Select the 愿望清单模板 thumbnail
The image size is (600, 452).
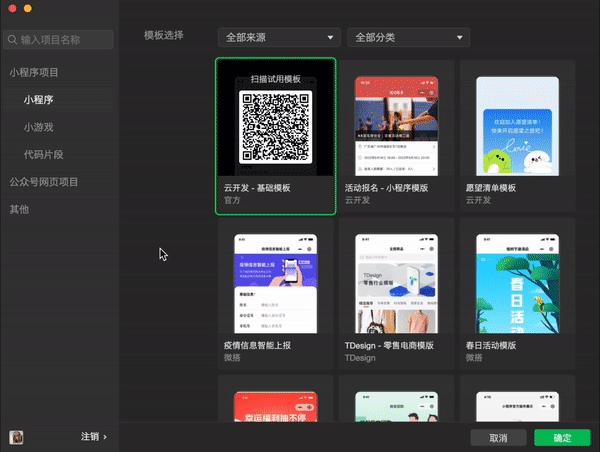point(517,126)
